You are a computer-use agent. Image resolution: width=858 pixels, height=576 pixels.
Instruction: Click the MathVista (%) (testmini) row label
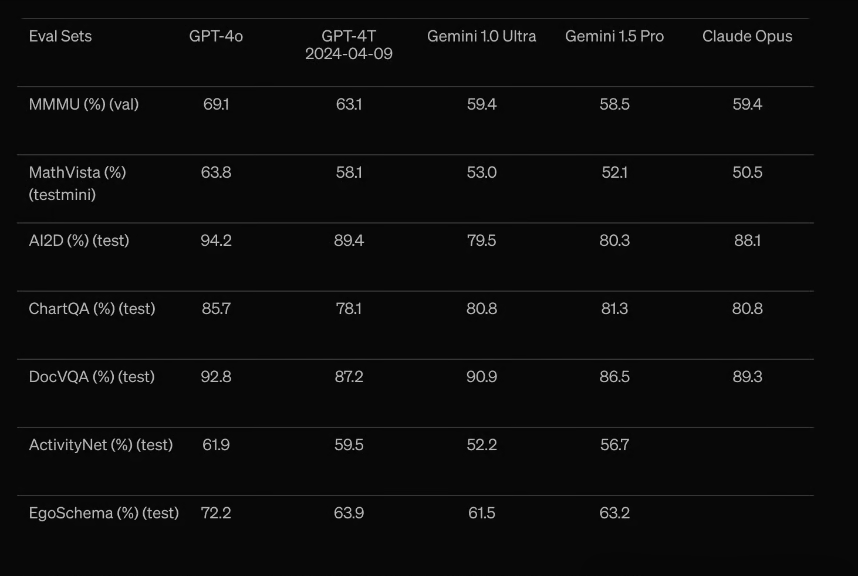[x=77, y=183]
